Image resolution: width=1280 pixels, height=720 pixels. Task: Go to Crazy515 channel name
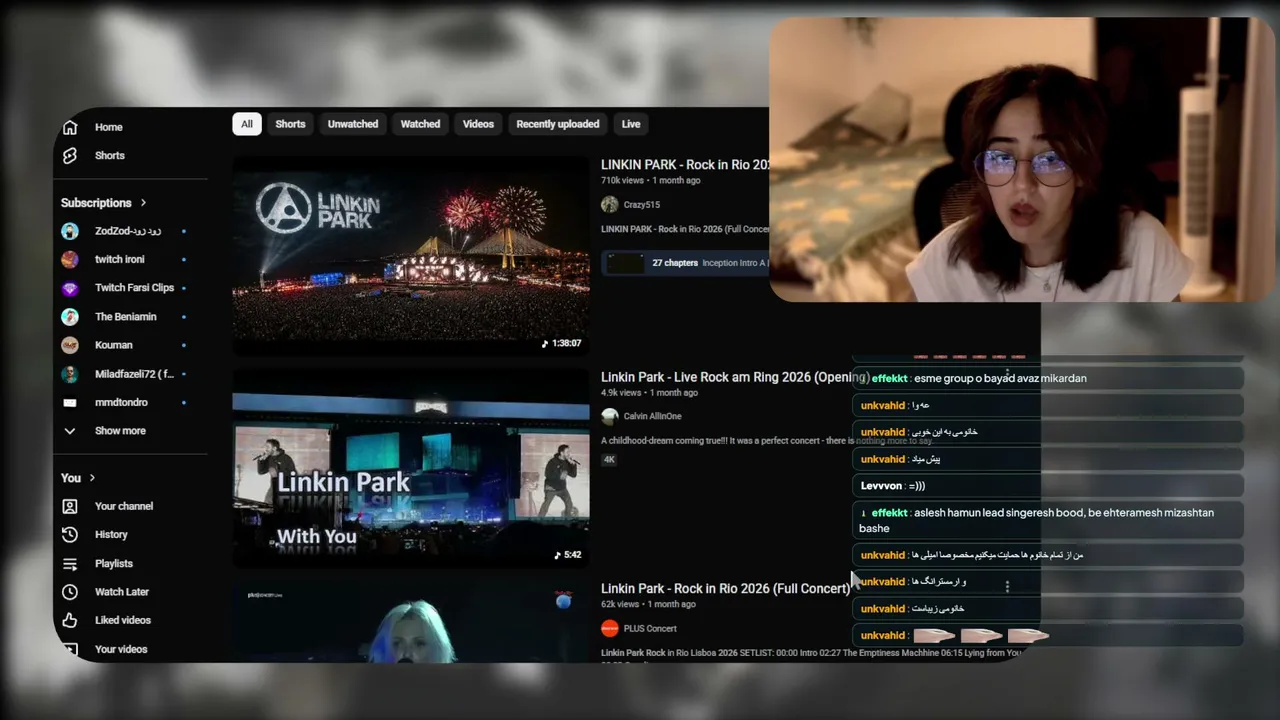[x=642, y=205]
